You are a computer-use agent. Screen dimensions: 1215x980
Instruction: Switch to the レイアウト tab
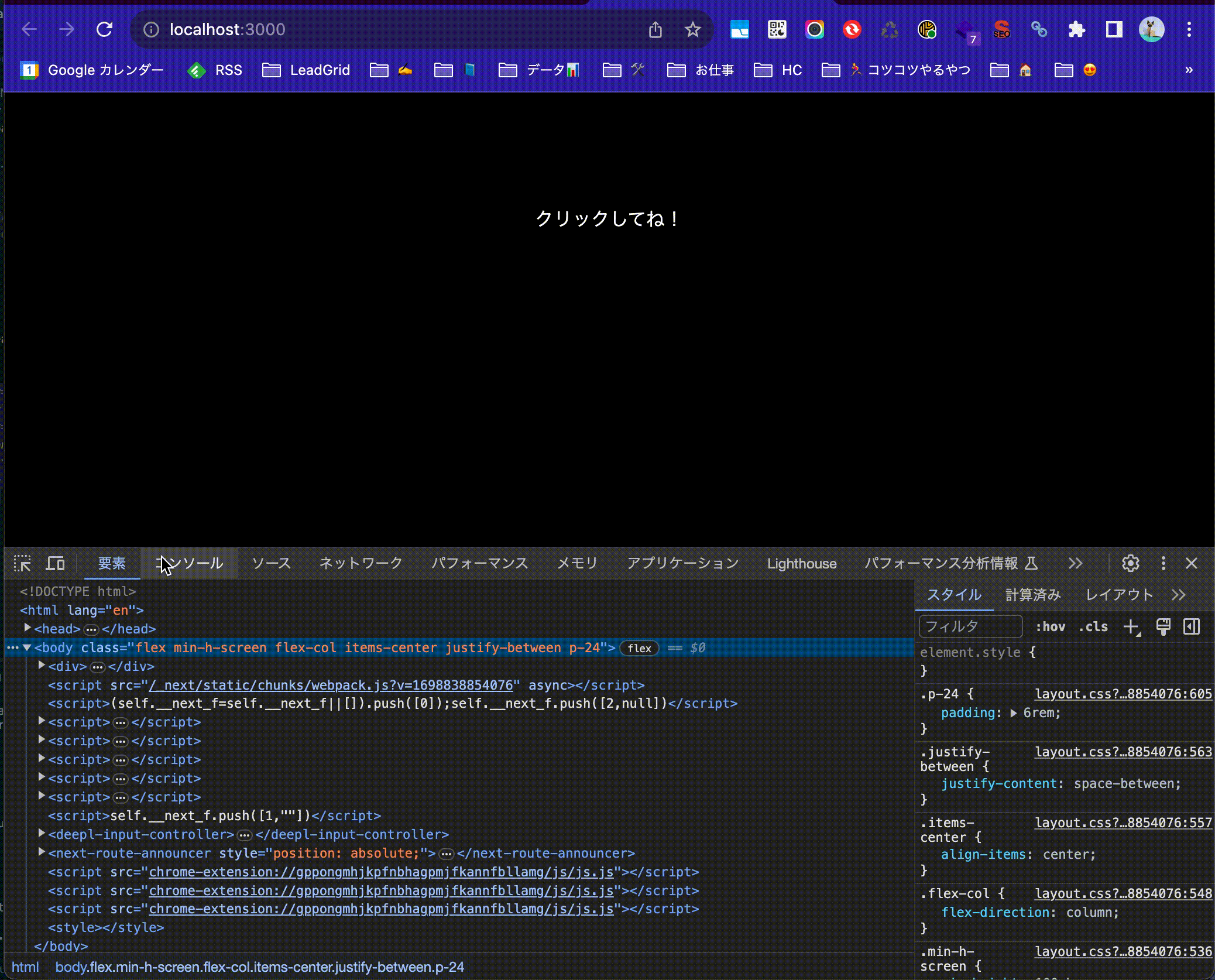click(1119, 595)
